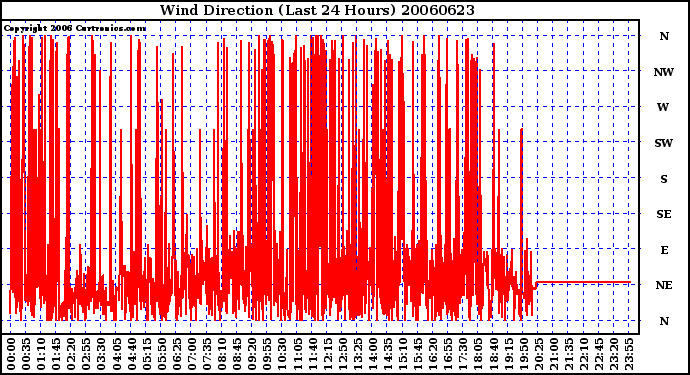
Task: Click the 'S' direction label
Action: 664,179
